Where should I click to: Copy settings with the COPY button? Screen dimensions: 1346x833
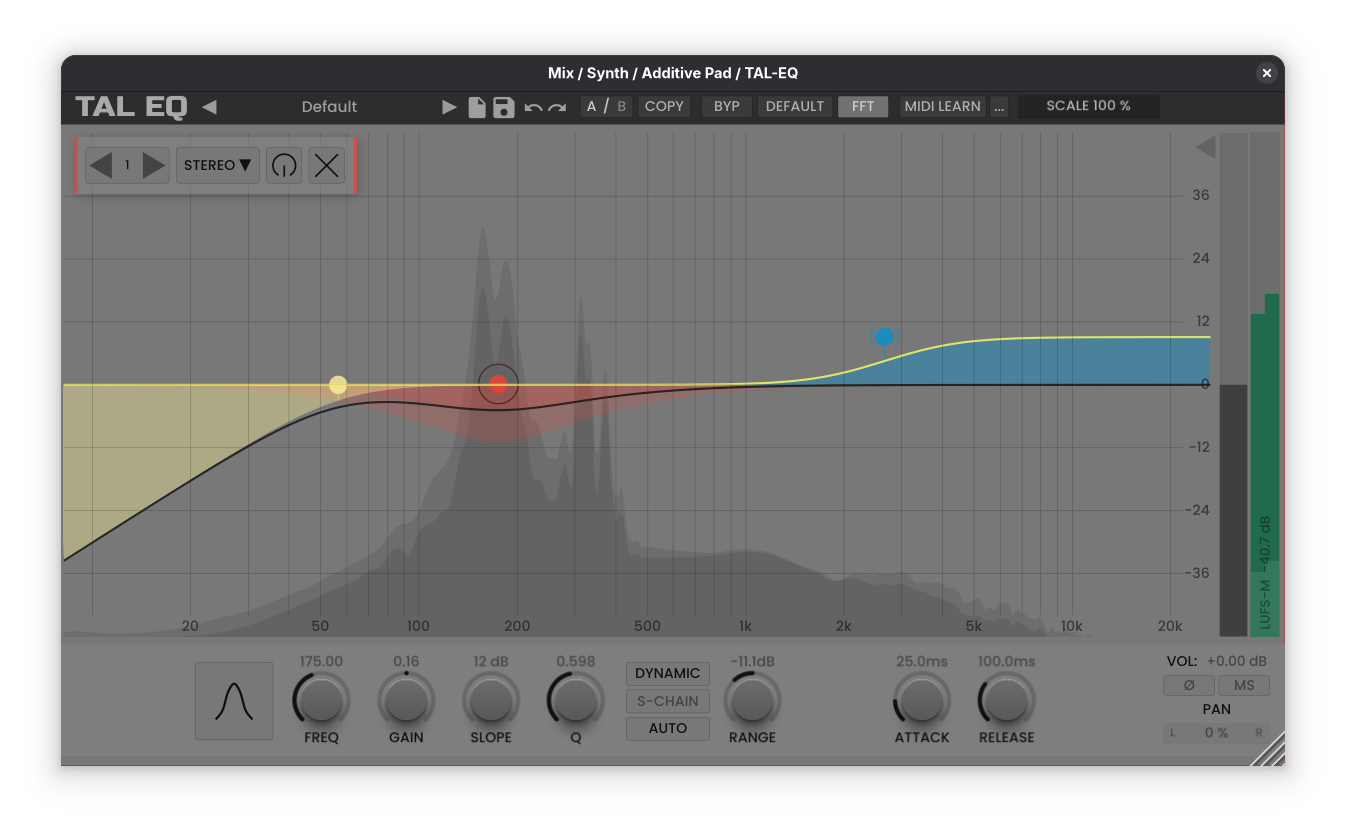(x=664, y=106)
